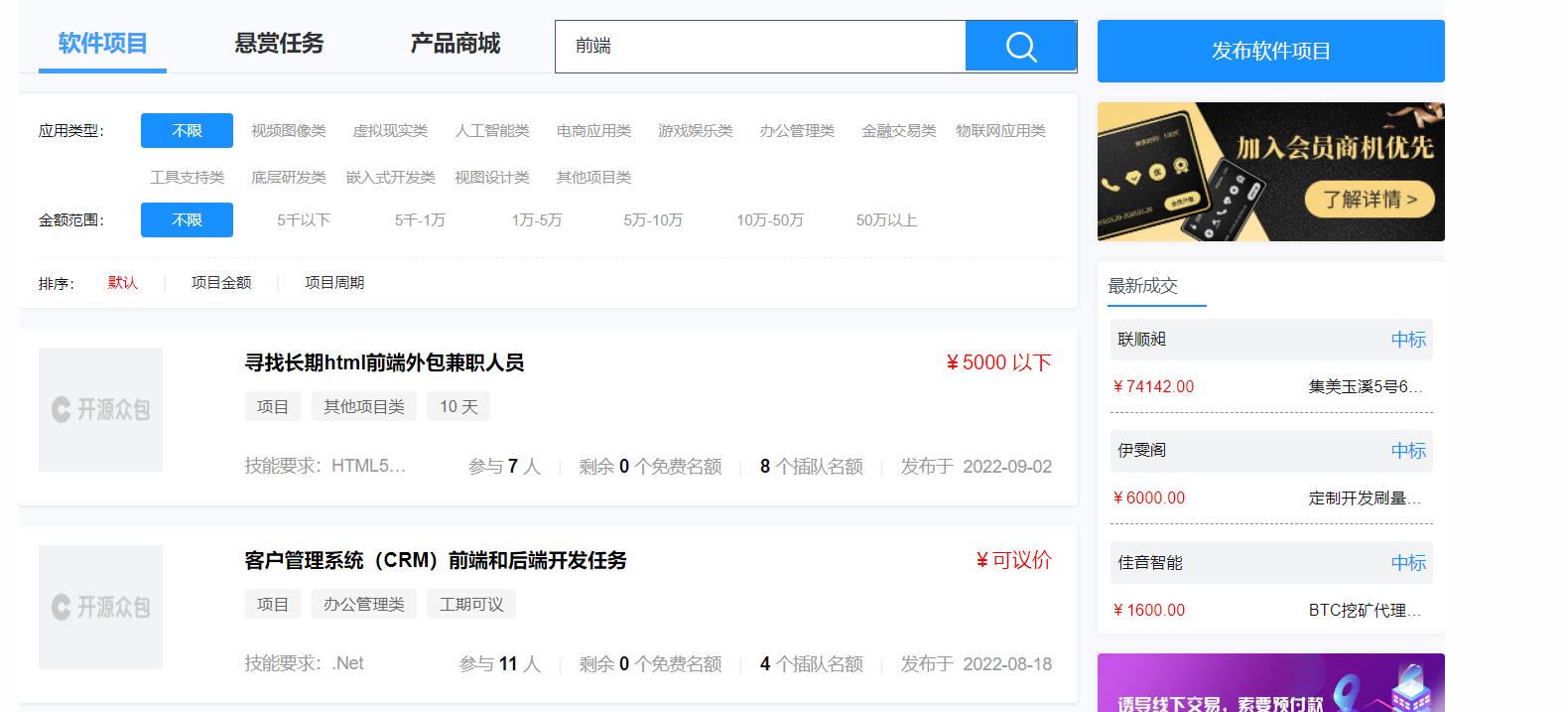
Task: Open the 客户管理系统（CRM）project title
Action: click(436, 560)
